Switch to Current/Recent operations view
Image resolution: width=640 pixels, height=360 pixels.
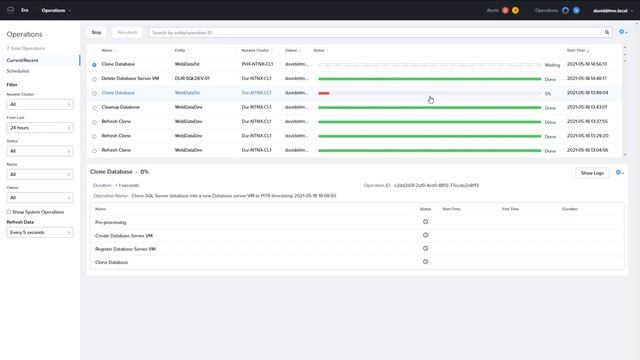pos(22,60)
